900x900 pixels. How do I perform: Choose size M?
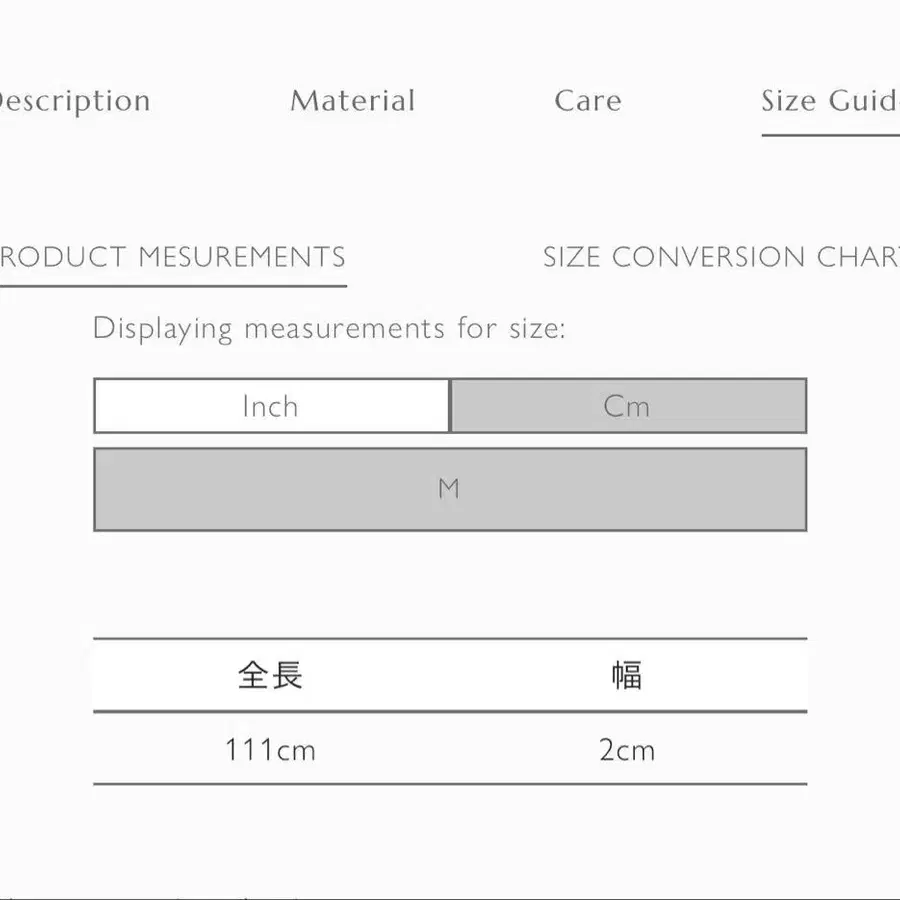(x=449, y=489)
